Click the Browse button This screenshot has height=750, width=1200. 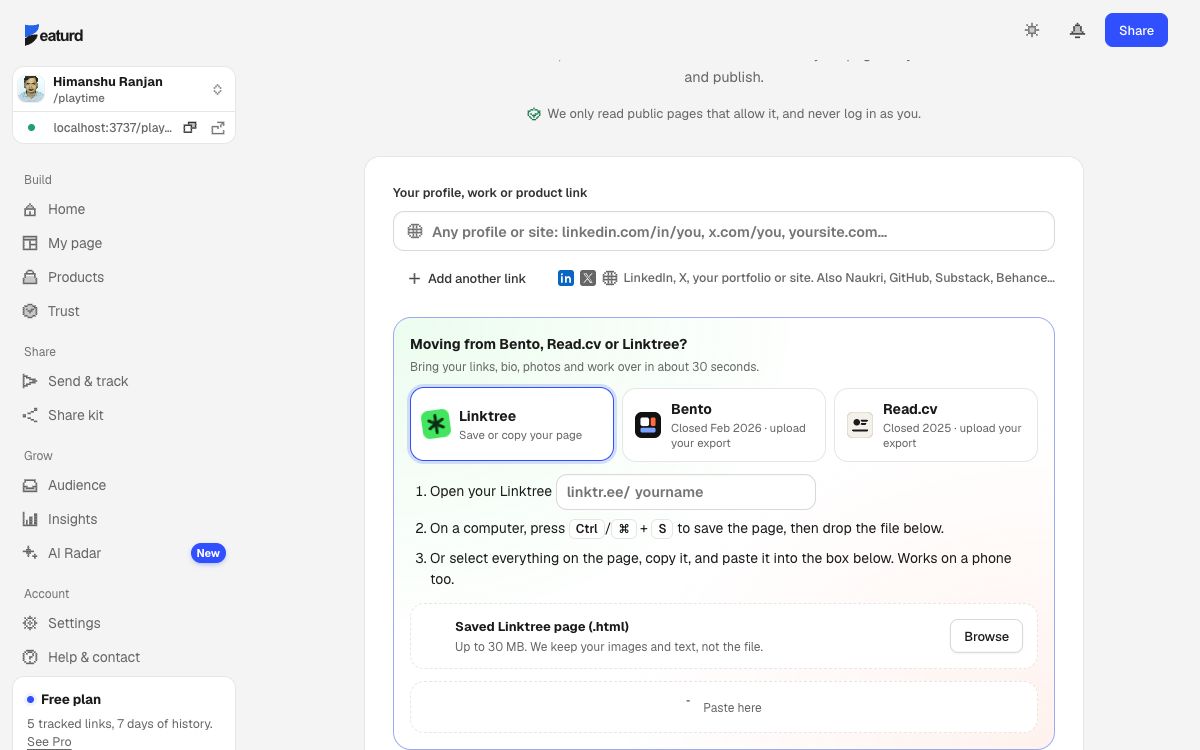pyautogui.click(x=986, y=636)
